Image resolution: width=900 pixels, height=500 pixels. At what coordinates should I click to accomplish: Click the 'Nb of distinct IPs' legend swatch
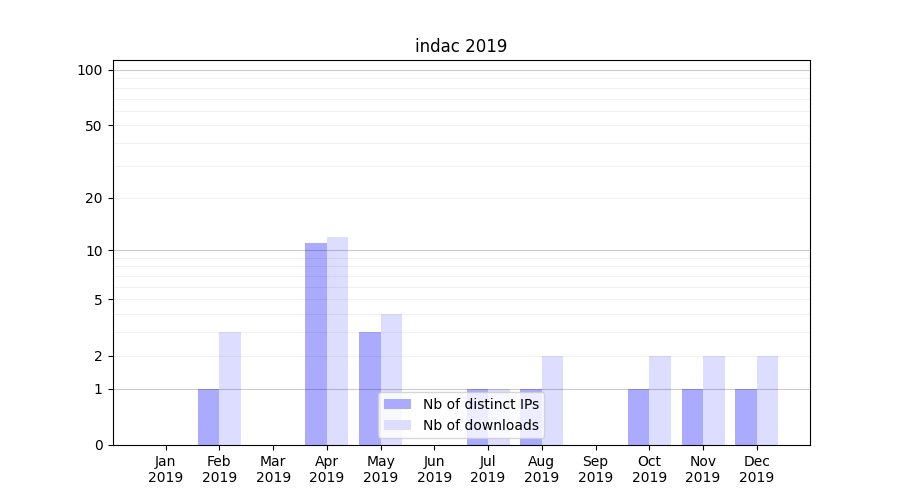(397, 404)
